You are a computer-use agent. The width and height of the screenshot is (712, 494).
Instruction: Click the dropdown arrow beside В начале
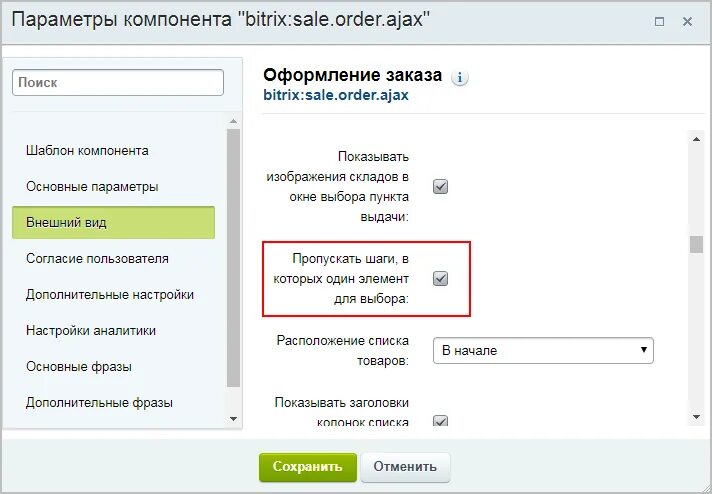pyautogui.click(x=643, y=350)
